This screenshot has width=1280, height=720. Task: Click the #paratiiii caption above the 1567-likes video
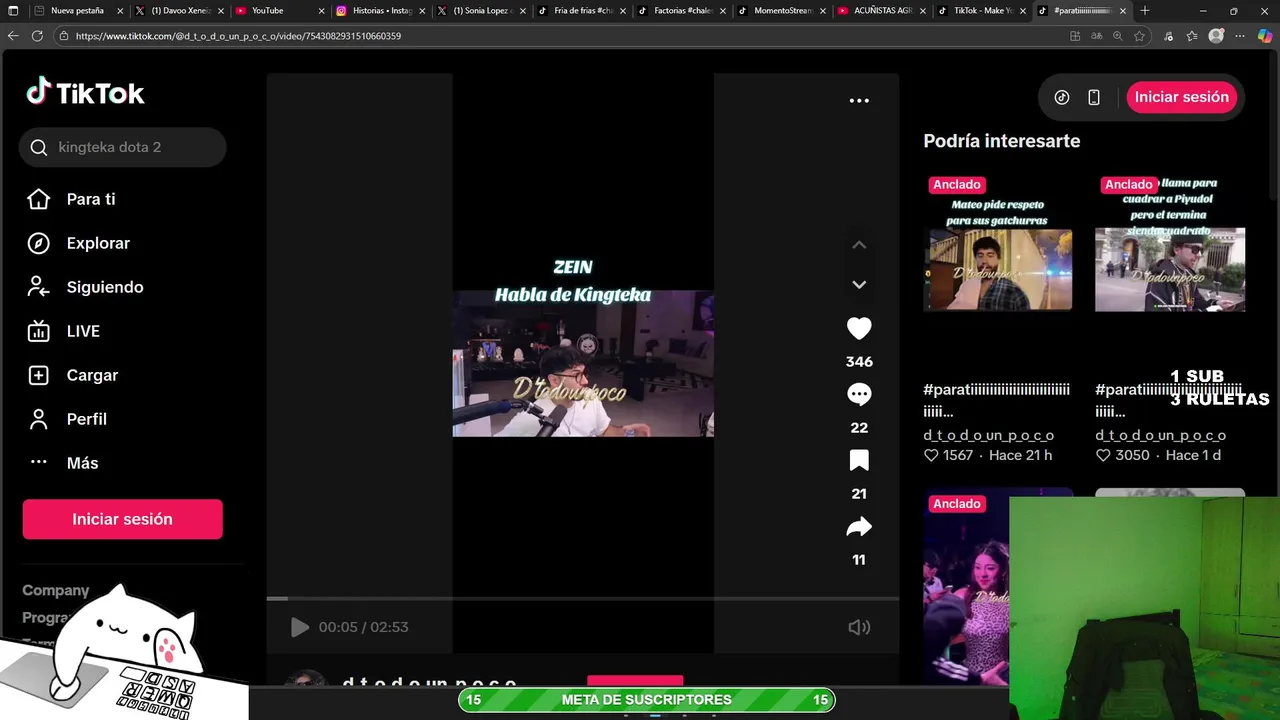(x=997, y=400)
